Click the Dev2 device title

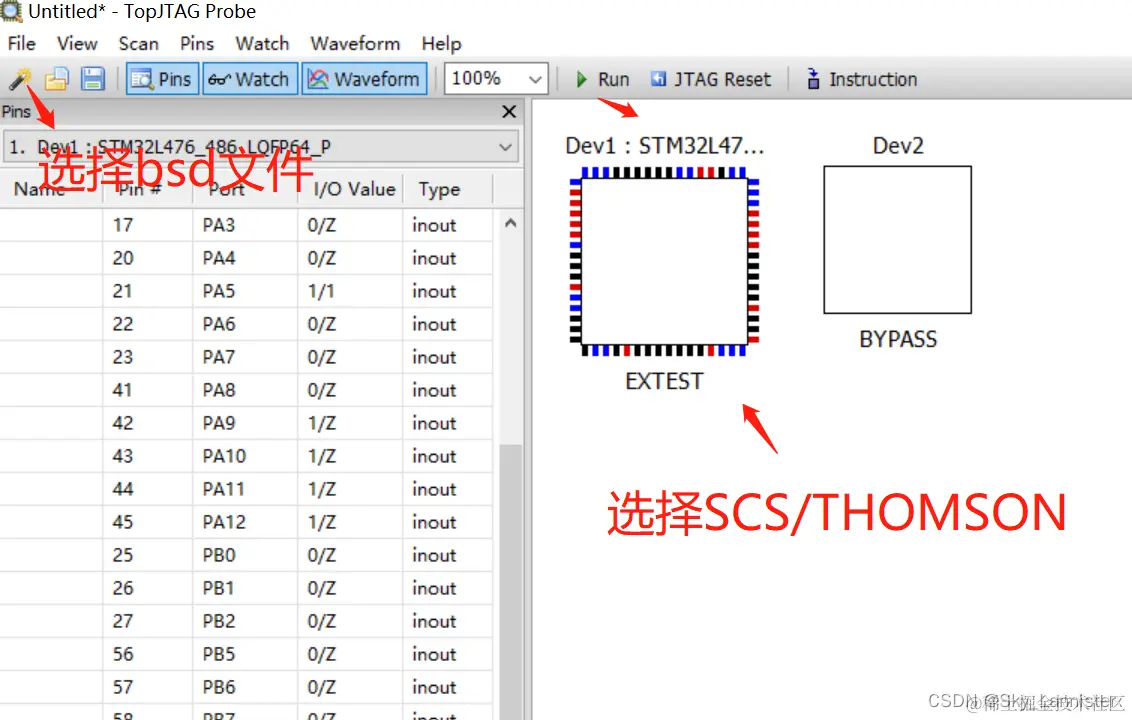pos(897,146)
